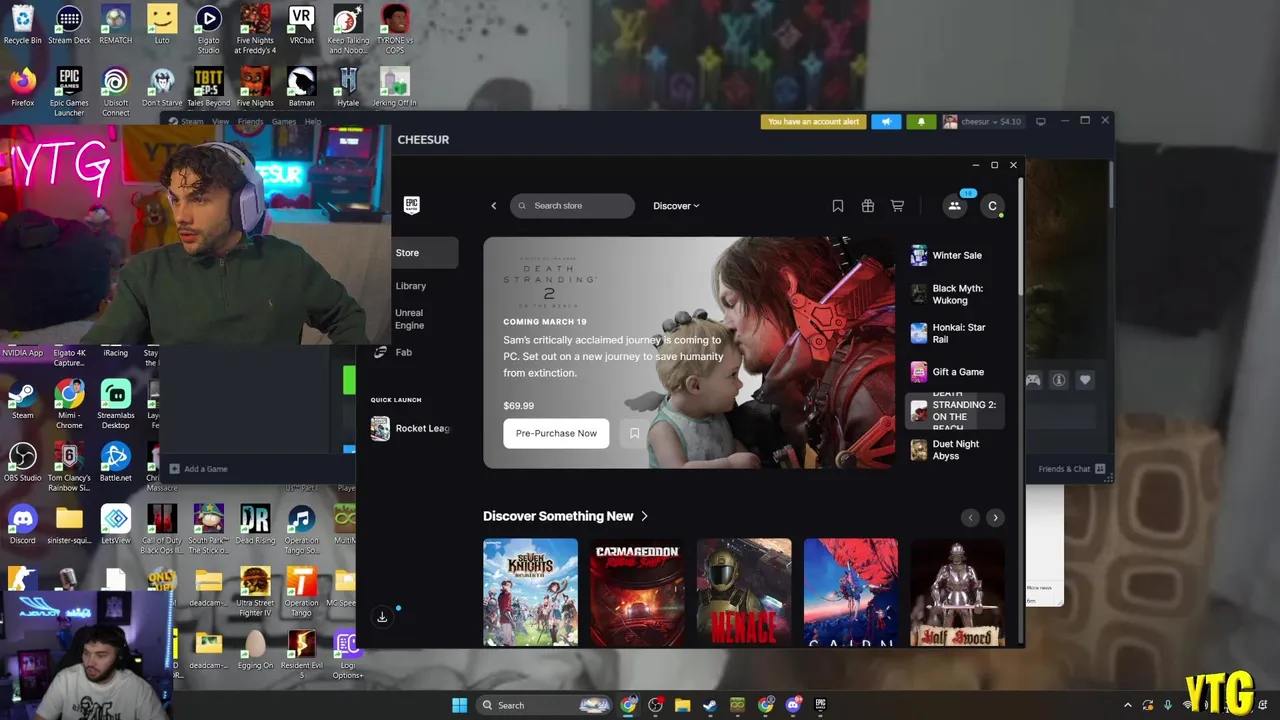The height and width of the screenshot is (720, 1280).
Task: Open Steam notifications bell icon
Action: click(921, 122)
